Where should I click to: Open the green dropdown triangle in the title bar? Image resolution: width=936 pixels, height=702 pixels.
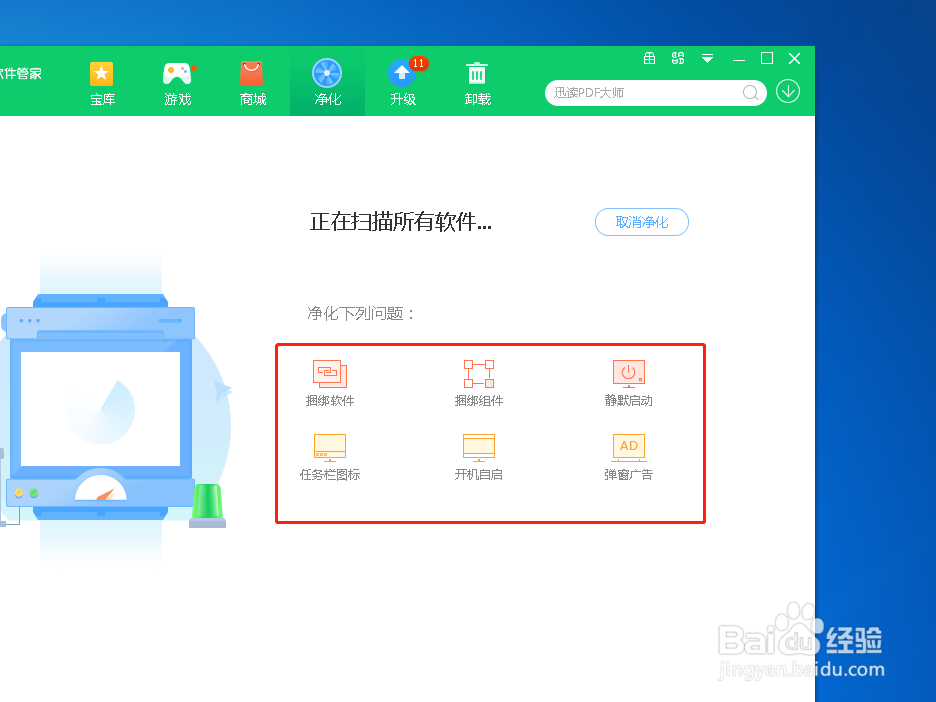click(x=708, y=59)
